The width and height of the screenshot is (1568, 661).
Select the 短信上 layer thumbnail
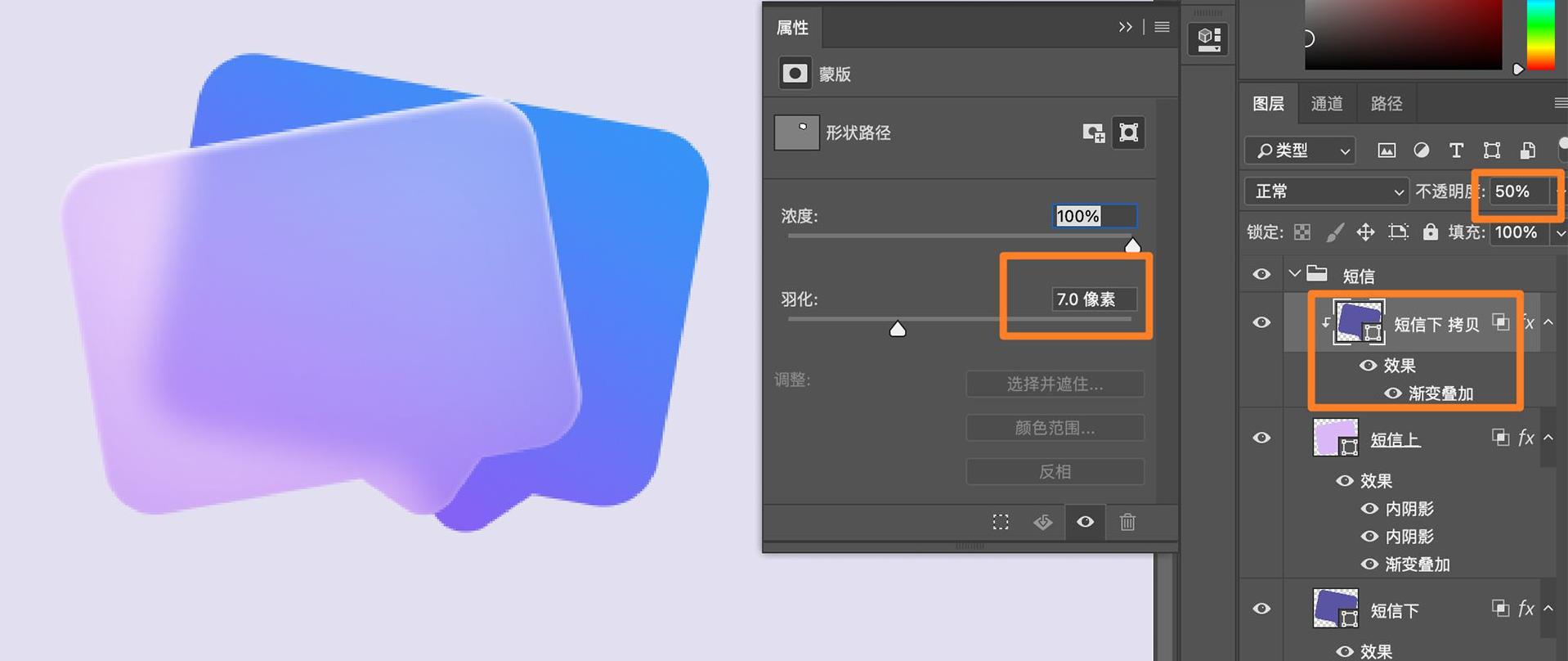(x=1336, y=437)
